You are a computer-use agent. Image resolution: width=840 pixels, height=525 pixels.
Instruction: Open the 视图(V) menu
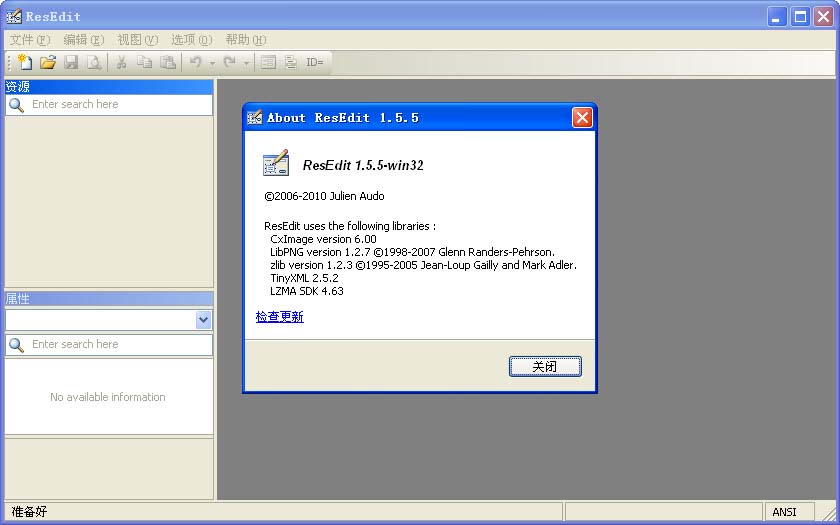click(137, 40)
